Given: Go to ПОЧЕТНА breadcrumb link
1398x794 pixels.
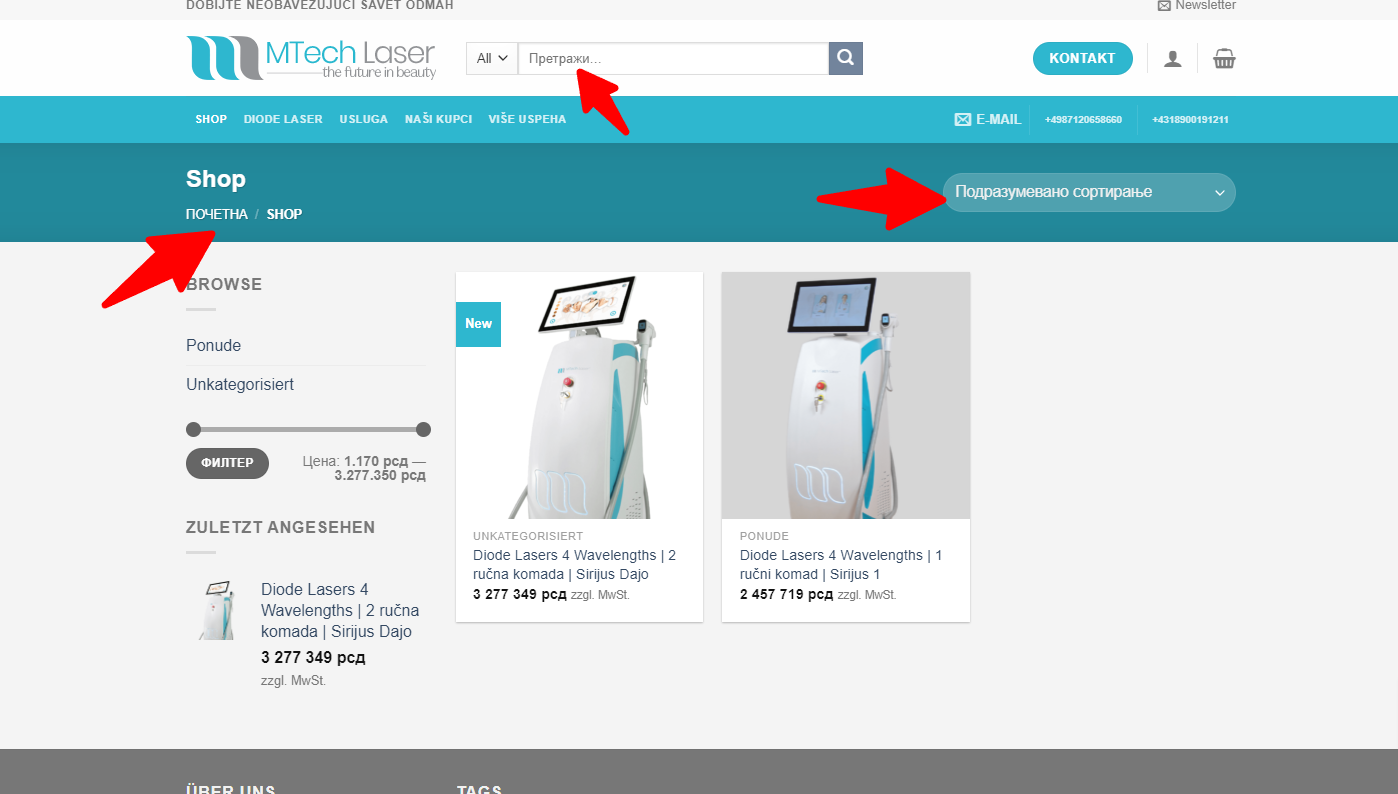Looking at the screenshot, I should [x=217, y=214].
